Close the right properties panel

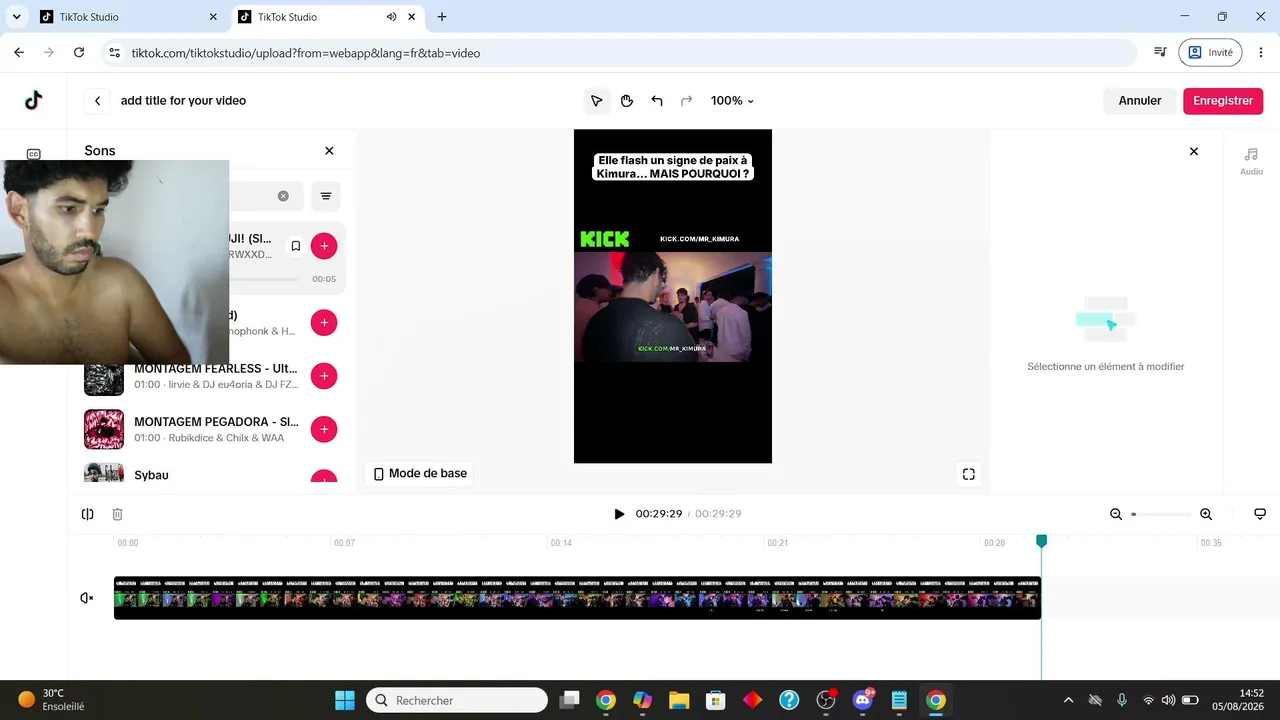(x=1193, y=152)
